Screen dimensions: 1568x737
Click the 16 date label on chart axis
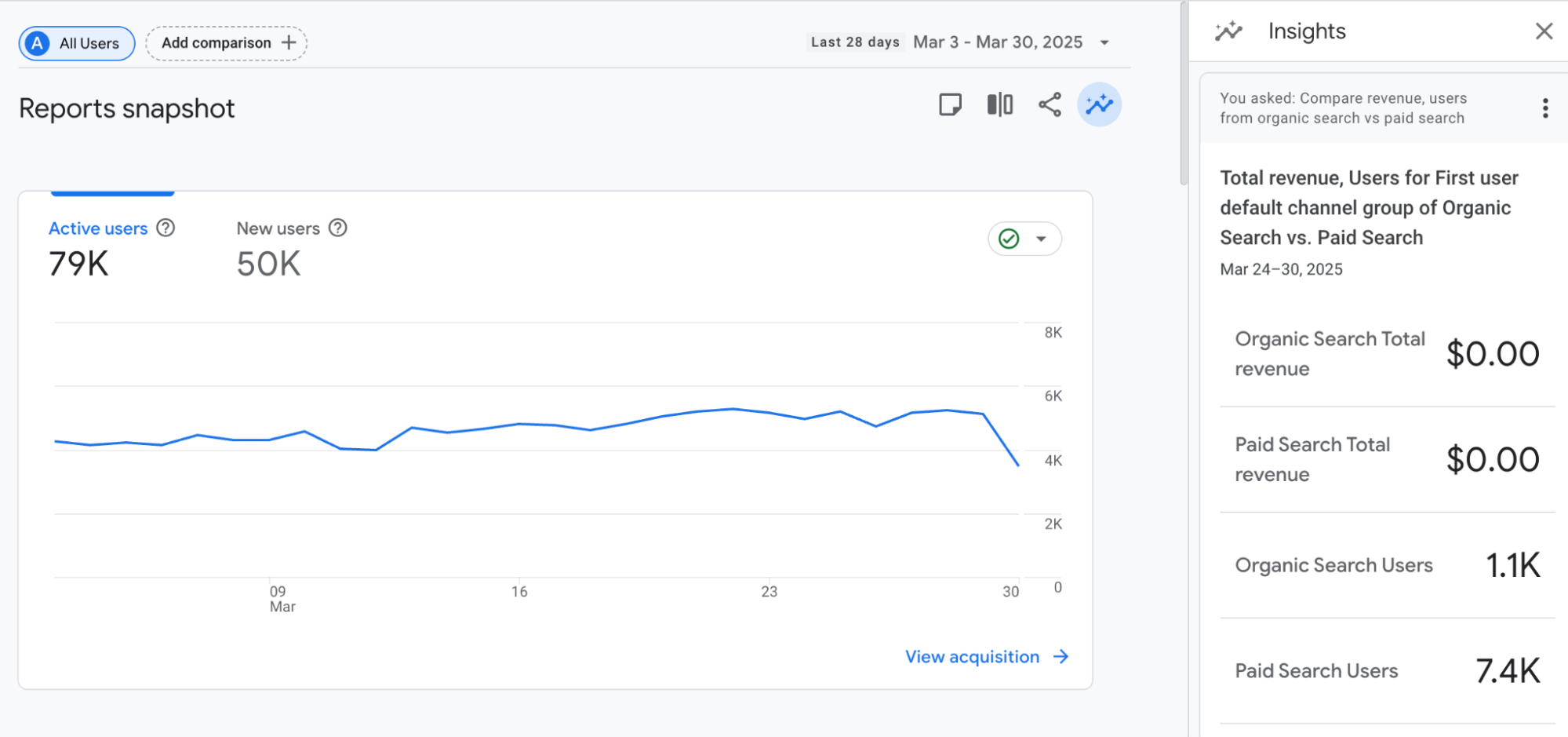click(519, 592)
